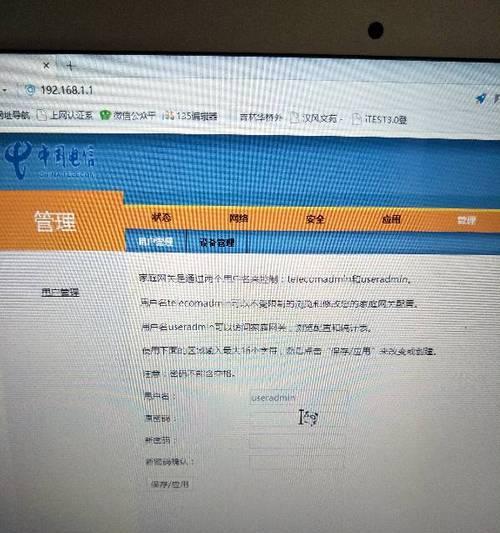Image resolution: width=500 pixels, height=533 pixels.
Task: Open a new browser tab
Action: pos(70,66)
